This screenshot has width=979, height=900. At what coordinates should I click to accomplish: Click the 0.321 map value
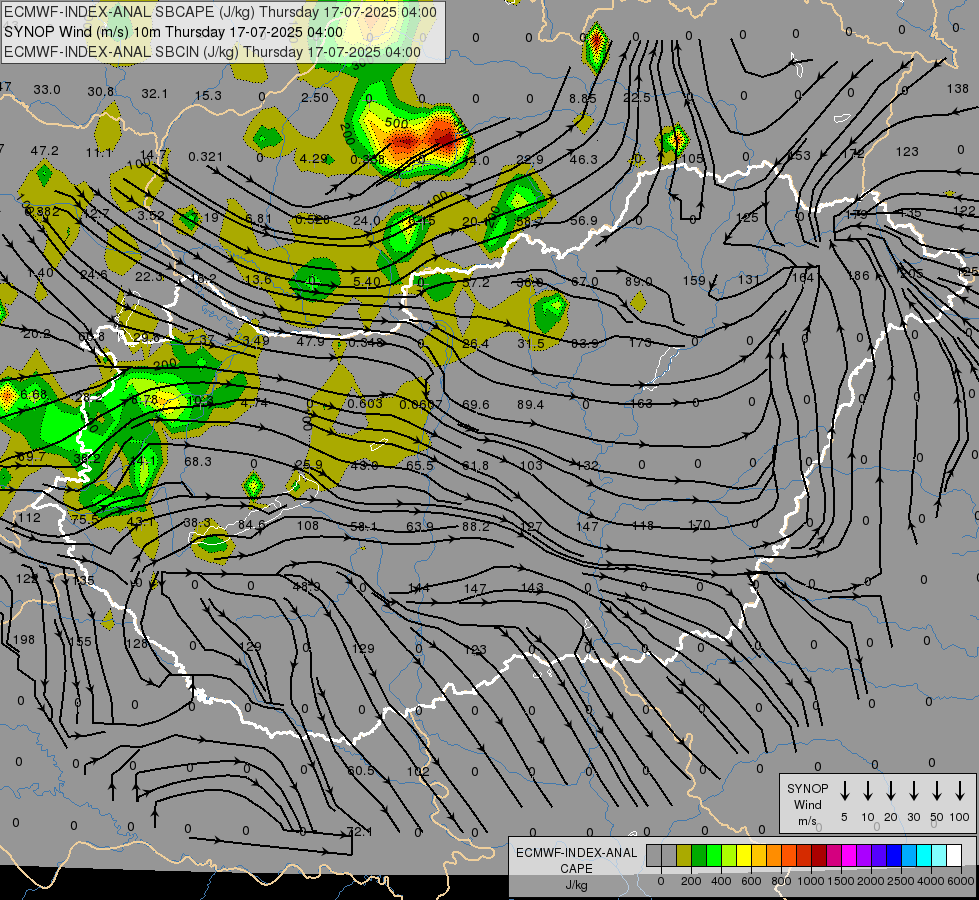(205, 157)
